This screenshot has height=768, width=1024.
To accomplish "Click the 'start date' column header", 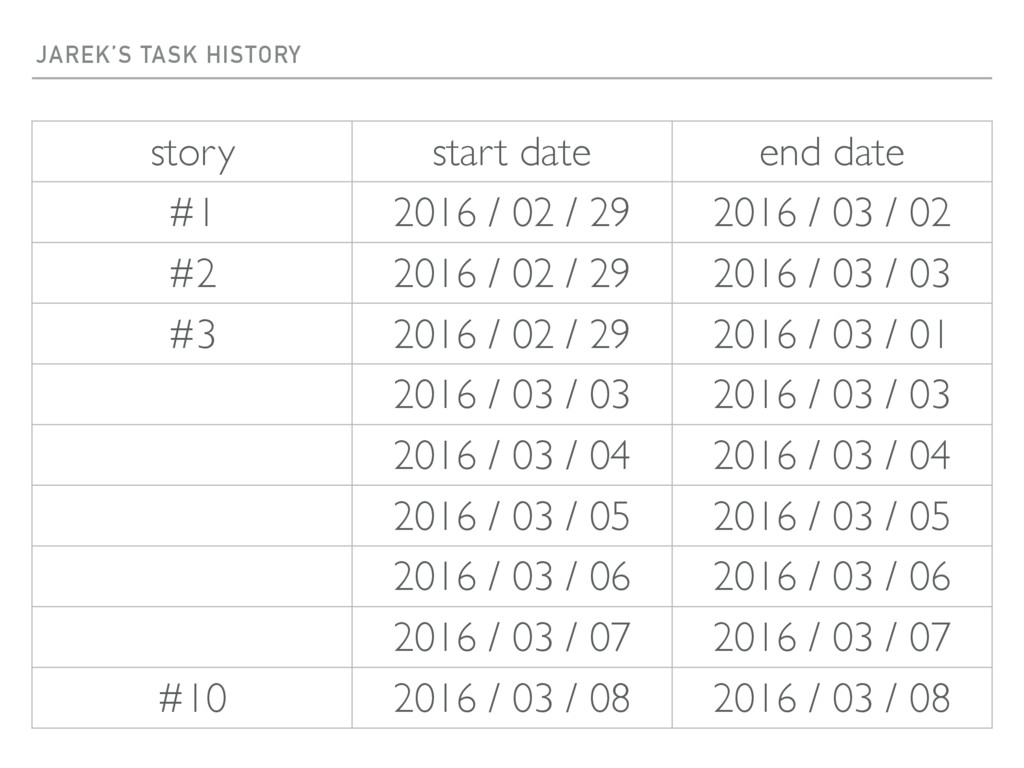I will click(x=512, y=152).
